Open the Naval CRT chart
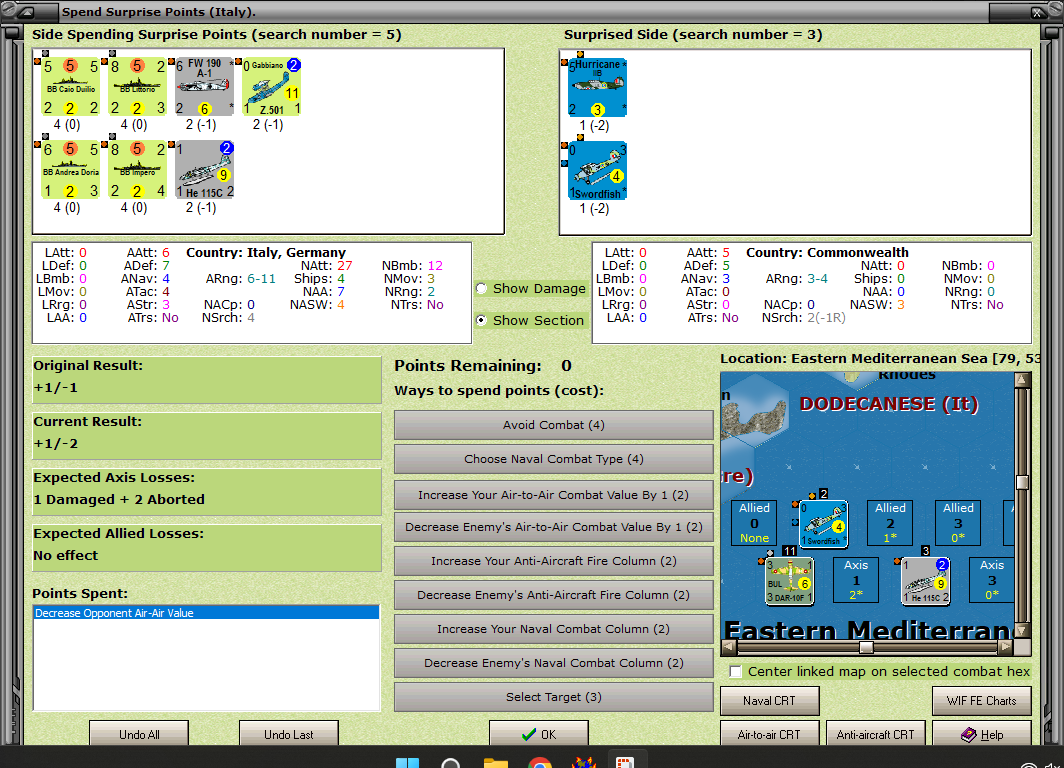Screen dimensions: 1064x768 (770, 700)
